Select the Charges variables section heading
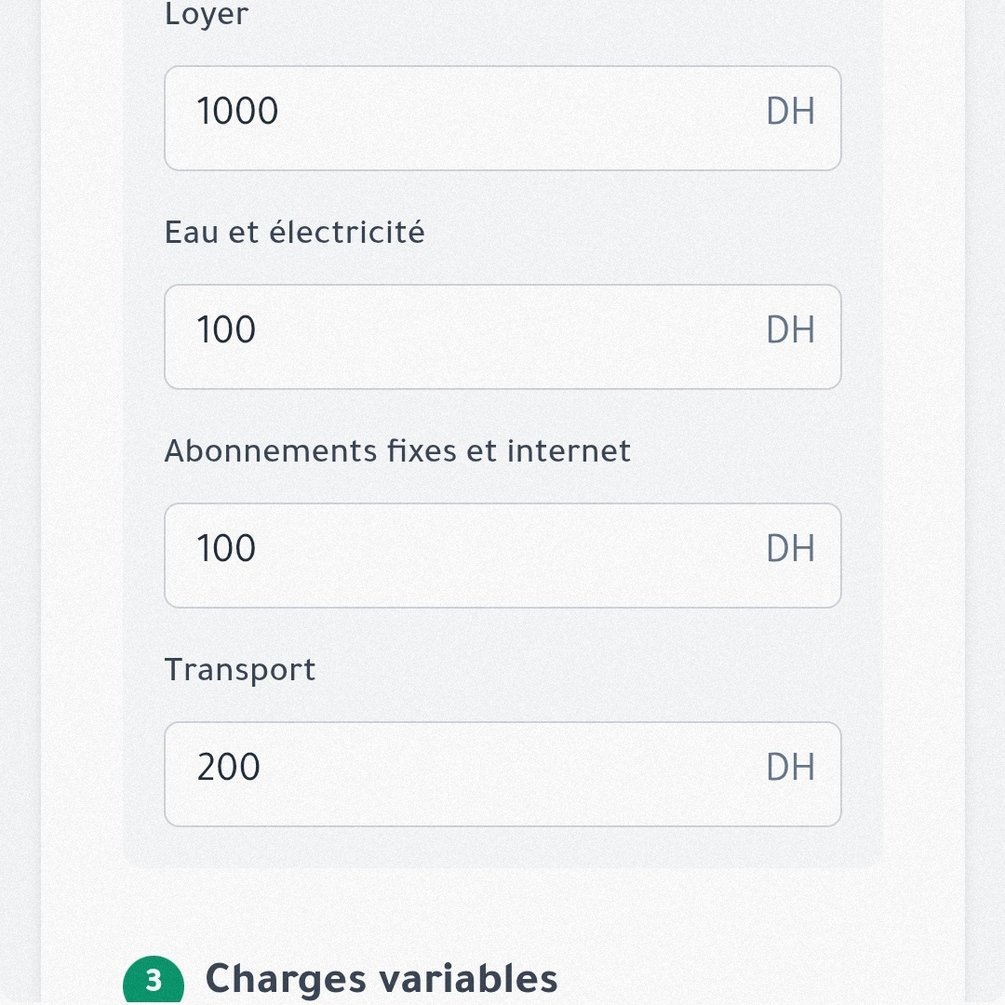The height and width of the screenshot is (1005, 1005). point(381,979)
